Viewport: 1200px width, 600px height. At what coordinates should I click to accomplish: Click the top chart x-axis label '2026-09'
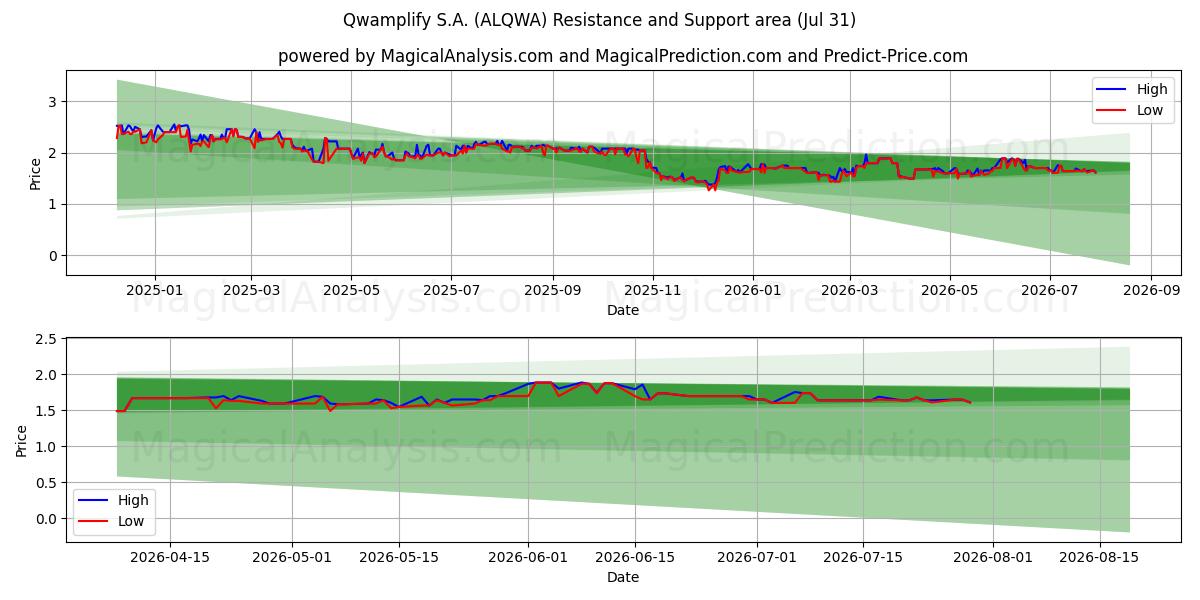1150,291
